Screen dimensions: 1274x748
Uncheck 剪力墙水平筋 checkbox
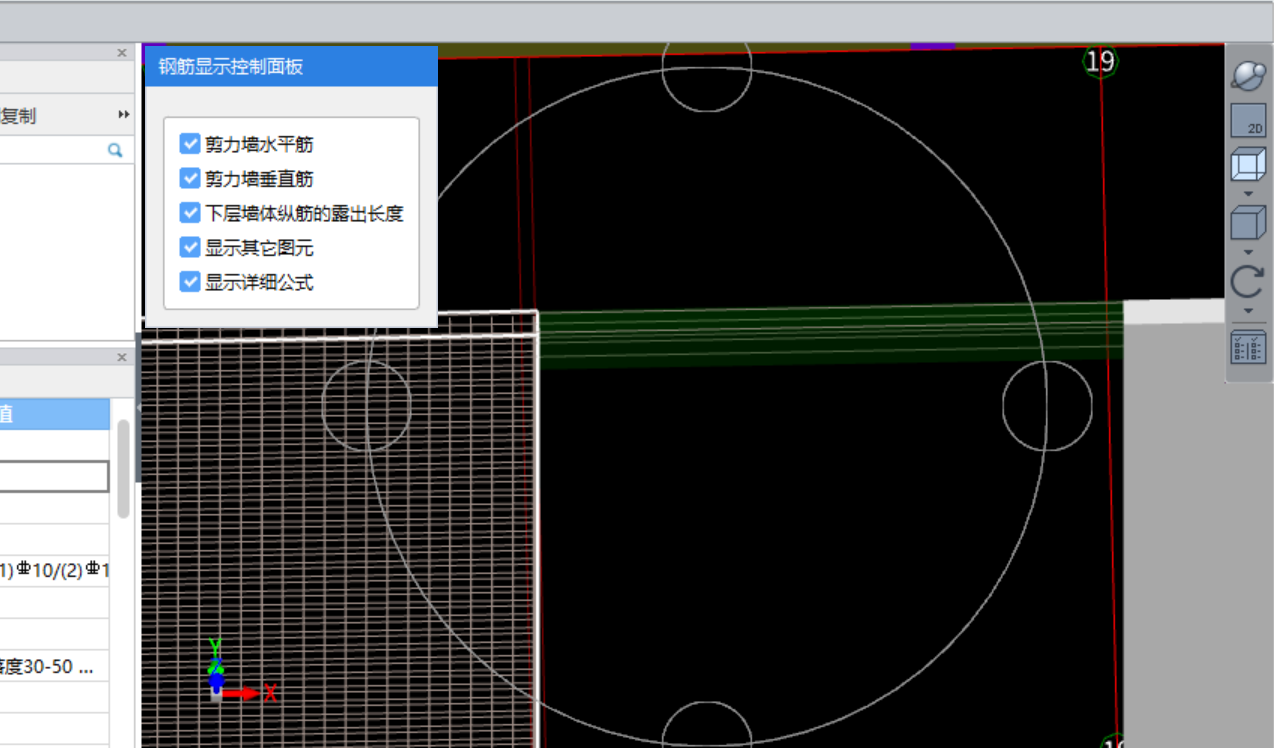190,144
